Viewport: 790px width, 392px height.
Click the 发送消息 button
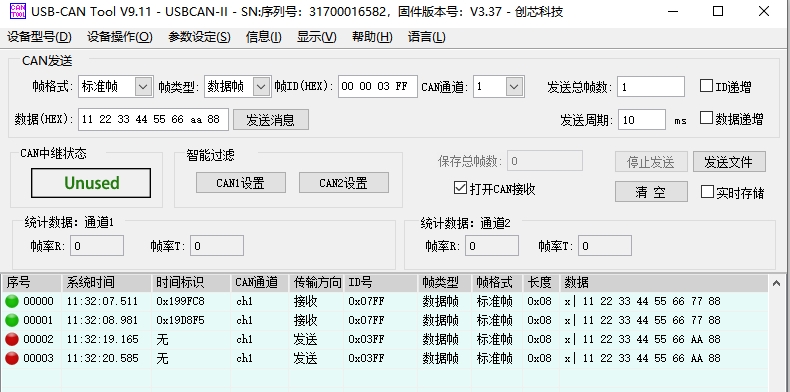pos(271,120)
